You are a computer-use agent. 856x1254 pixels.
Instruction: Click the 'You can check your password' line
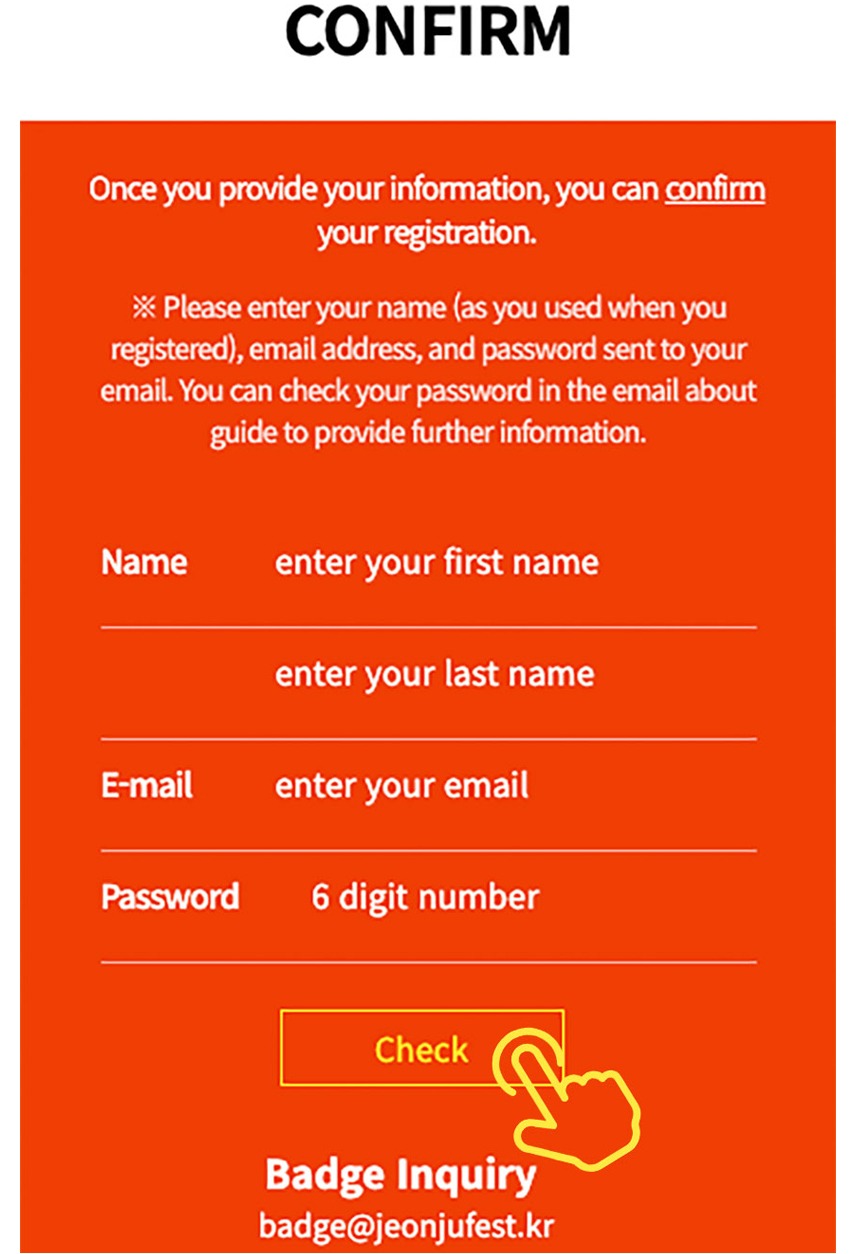pyautogui.click(x=427, y=391)
